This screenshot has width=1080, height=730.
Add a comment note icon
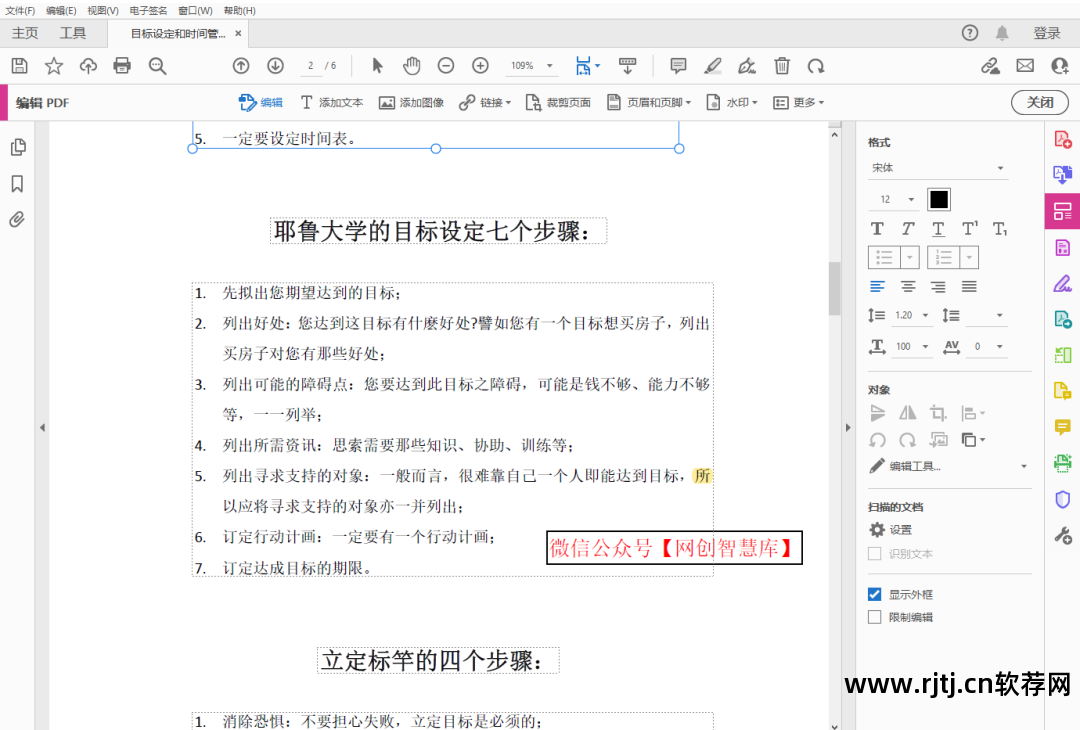678,66
